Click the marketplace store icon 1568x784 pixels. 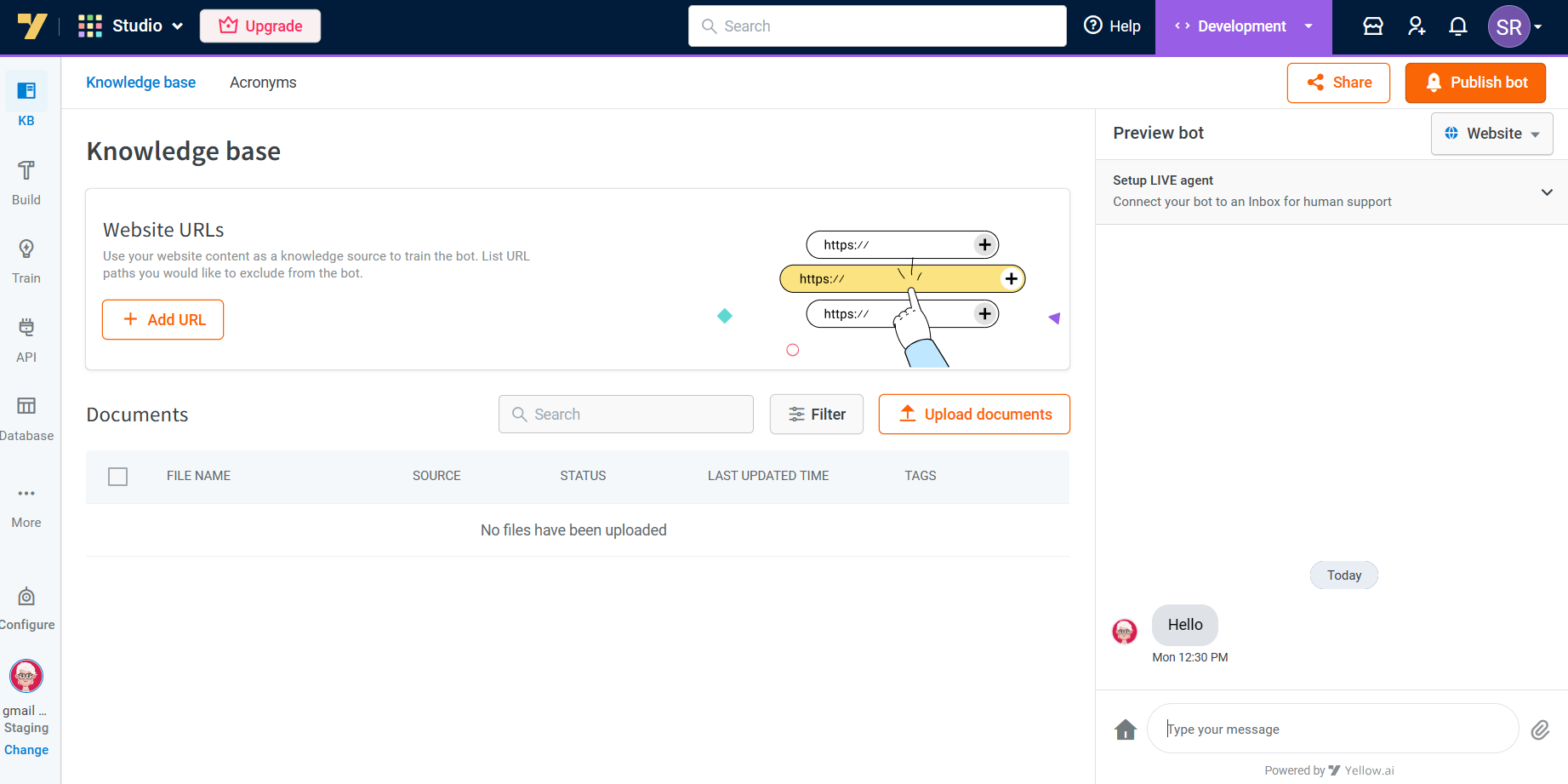pyautogui.click(x=1373, y=26)
